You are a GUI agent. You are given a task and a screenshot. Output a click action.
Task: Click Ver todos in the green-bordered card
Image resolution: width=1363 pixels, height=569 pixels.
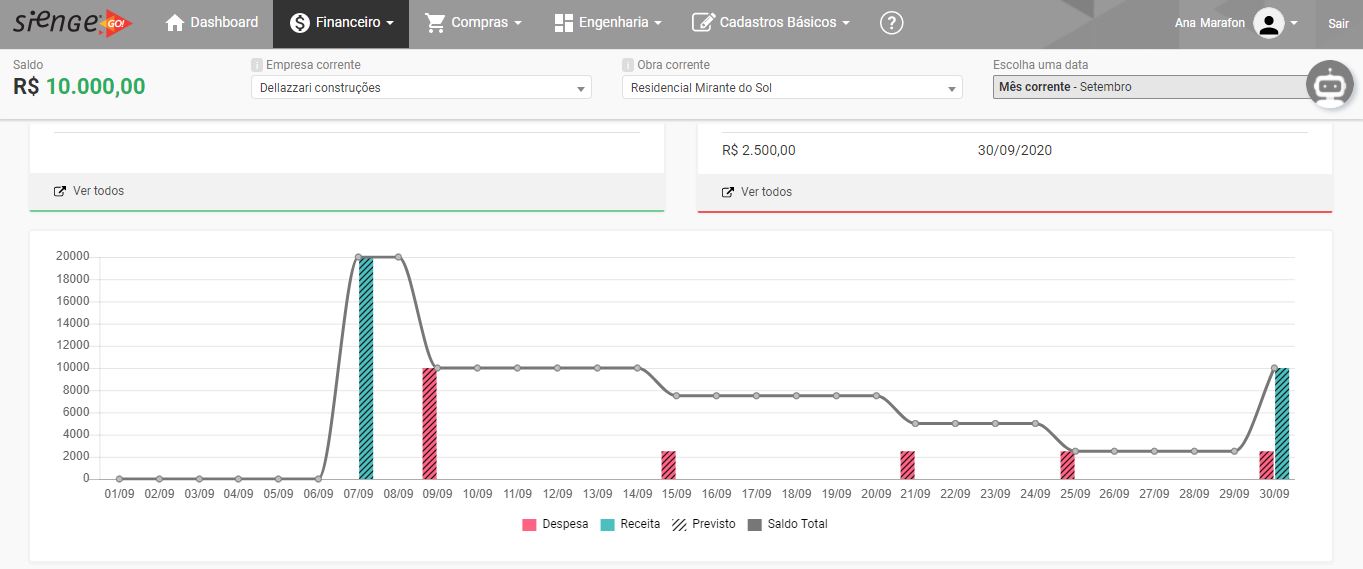coord(98,191)
